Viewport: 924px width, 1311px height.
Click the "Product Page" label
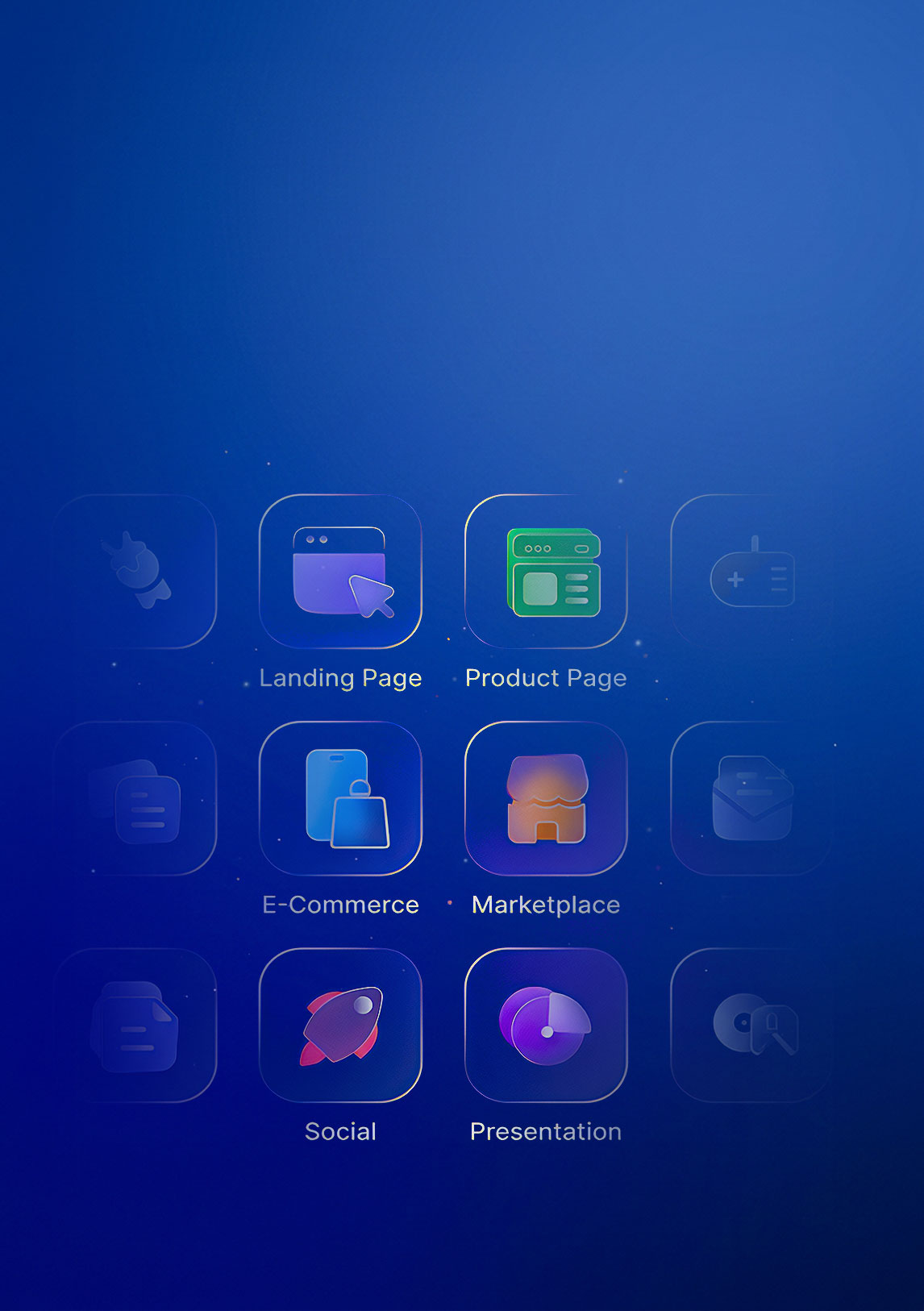pyautogui.click(x=546, y=679)
